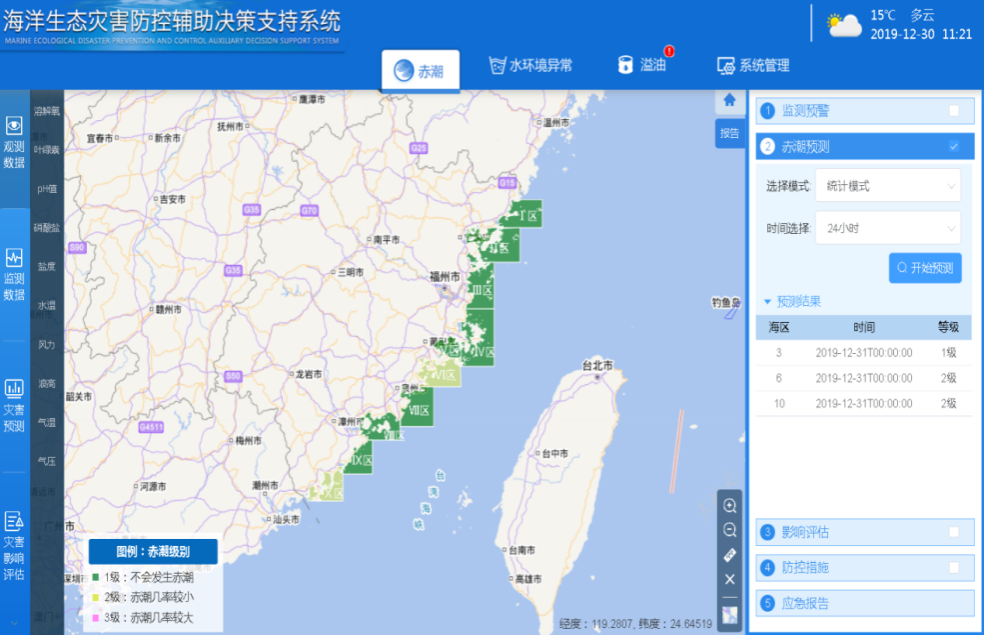The height and width of the screenshot is (635, 984).
Task: Enable the 影响评估 checkbox
Action: point(954,532)
